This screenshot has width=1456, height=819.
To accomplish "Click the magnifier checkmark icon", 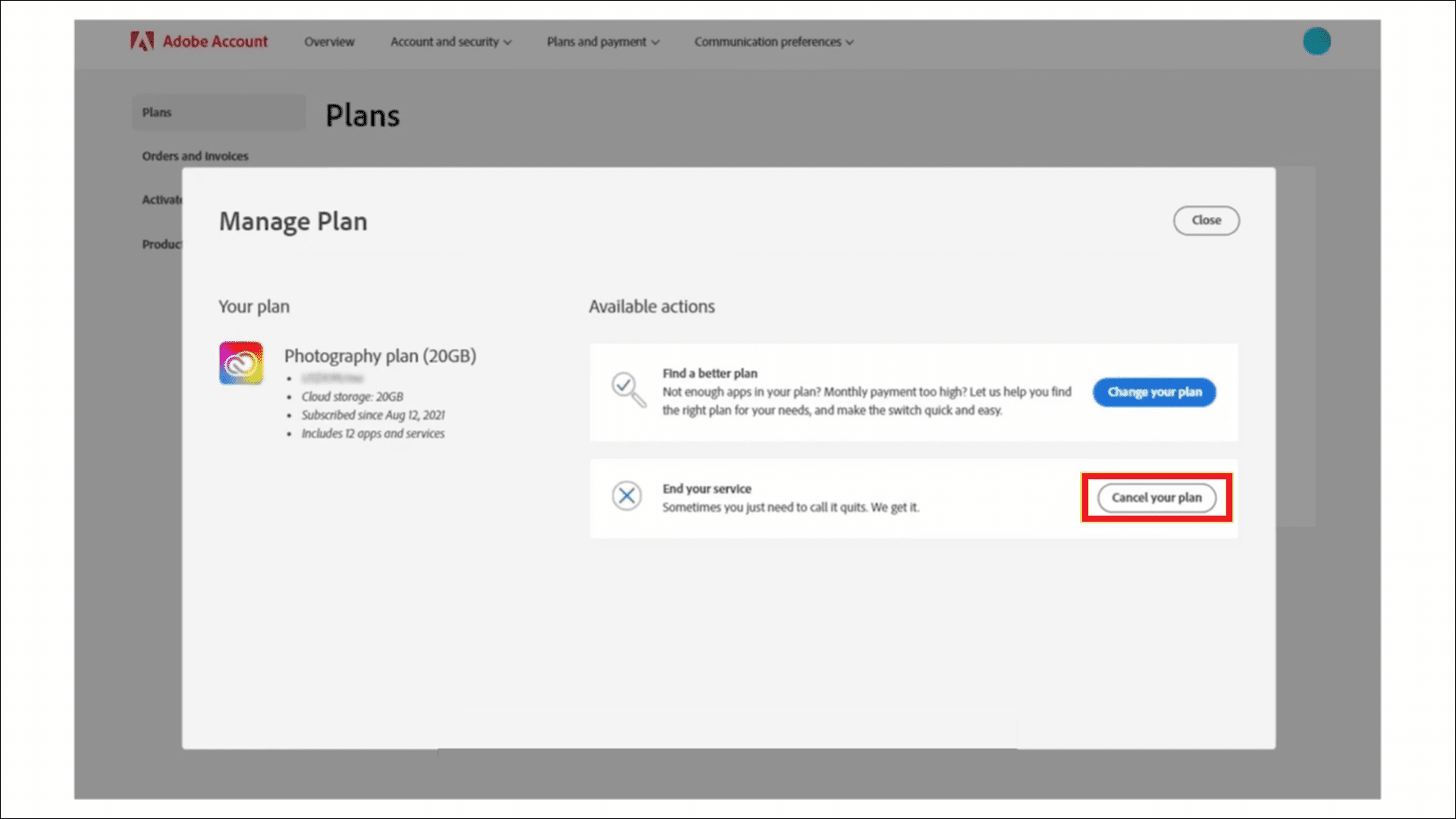I will tap(628, 390).
